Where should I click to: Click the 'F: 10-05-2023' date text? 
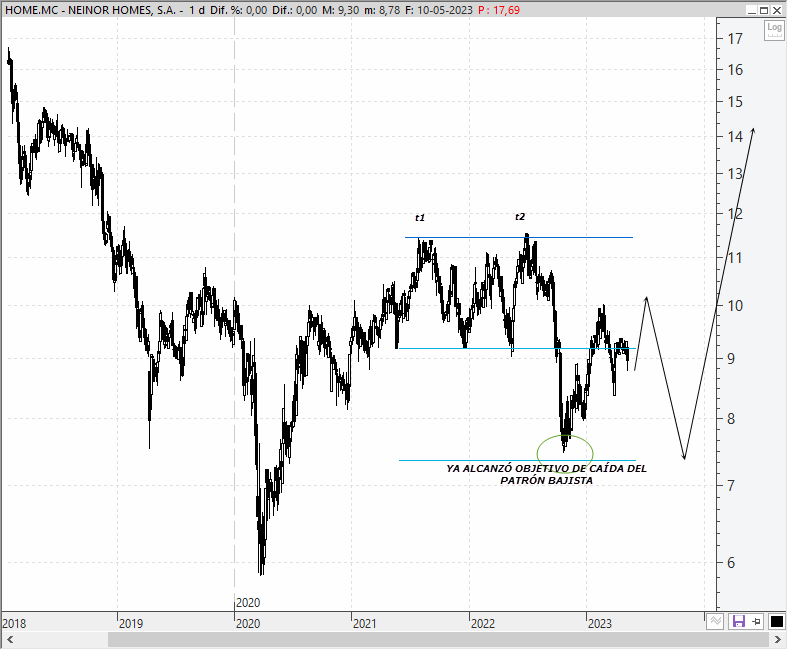click(438, 10)
